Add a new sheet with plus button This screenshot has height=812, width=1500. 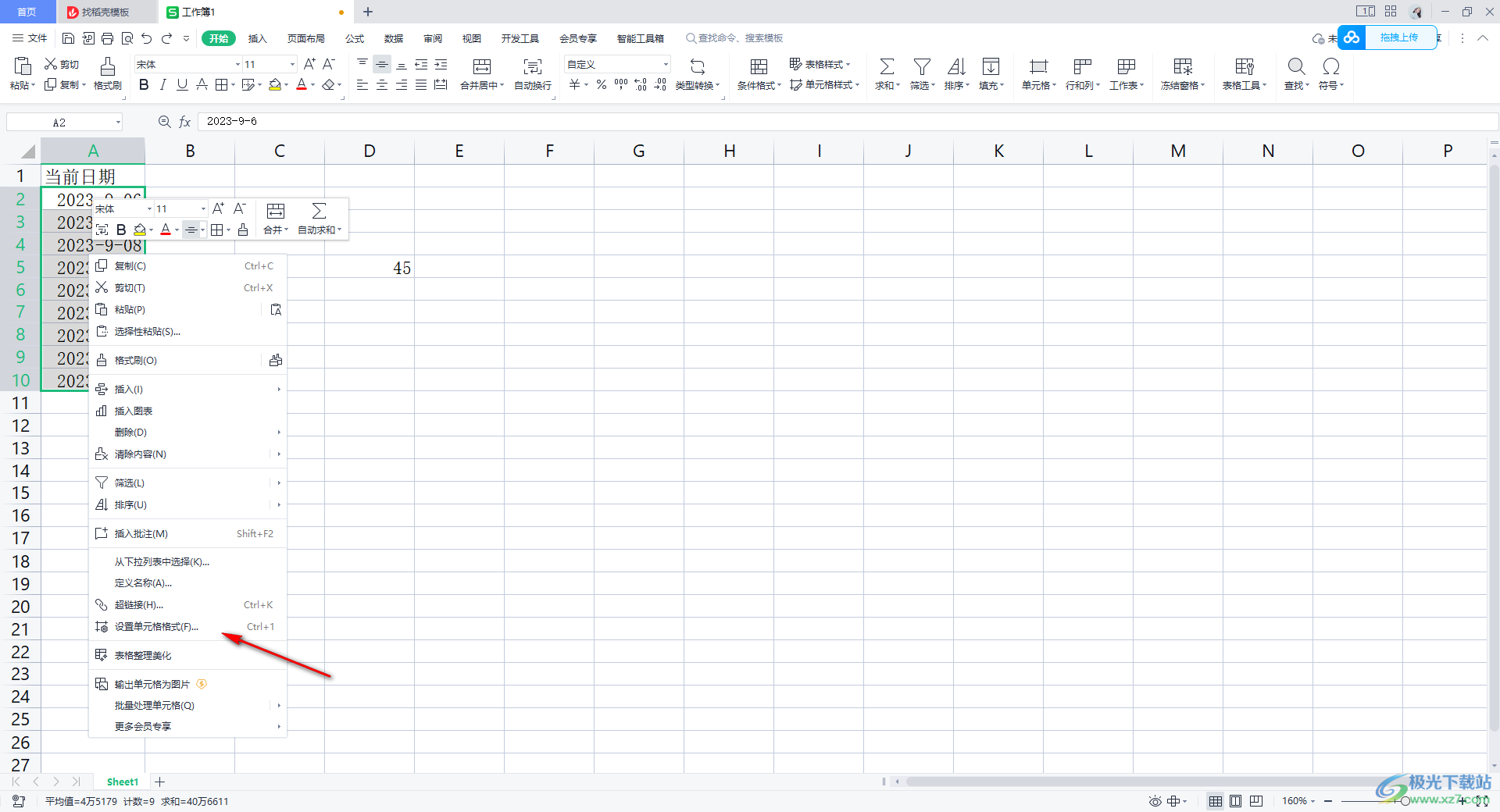tap(159, 782)
